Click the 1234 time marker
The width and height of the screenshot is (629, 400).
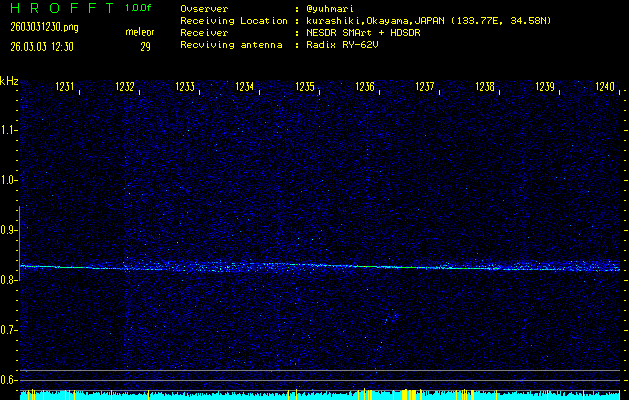tap(245, 86)
